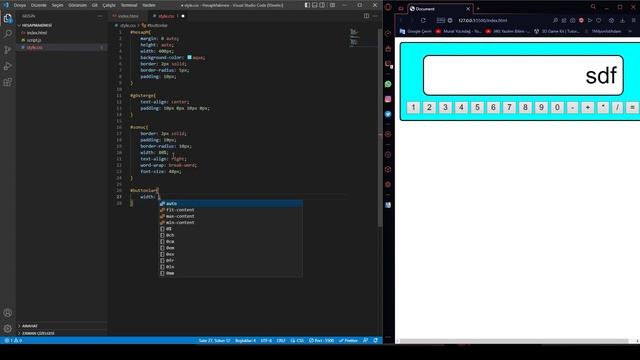Screen dimensions: 640x360
Task: Open the Extensions view
Action: [8, 82]
